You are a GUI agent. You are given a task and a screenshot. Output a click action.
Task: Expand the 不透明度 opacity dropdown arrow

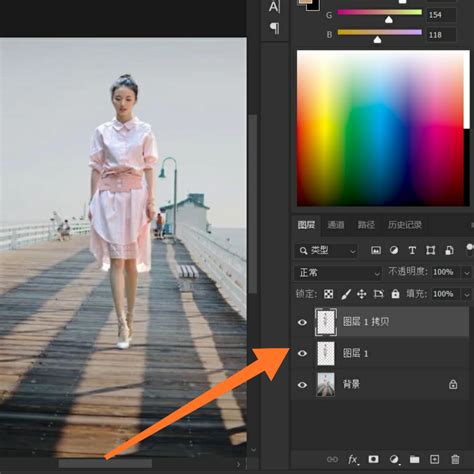click(467, 273)
